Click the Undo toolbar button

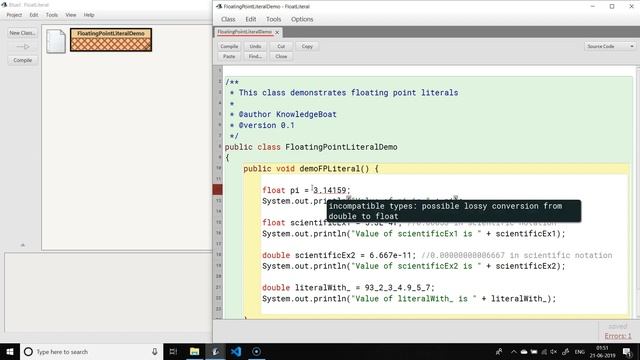coord(255,47)
